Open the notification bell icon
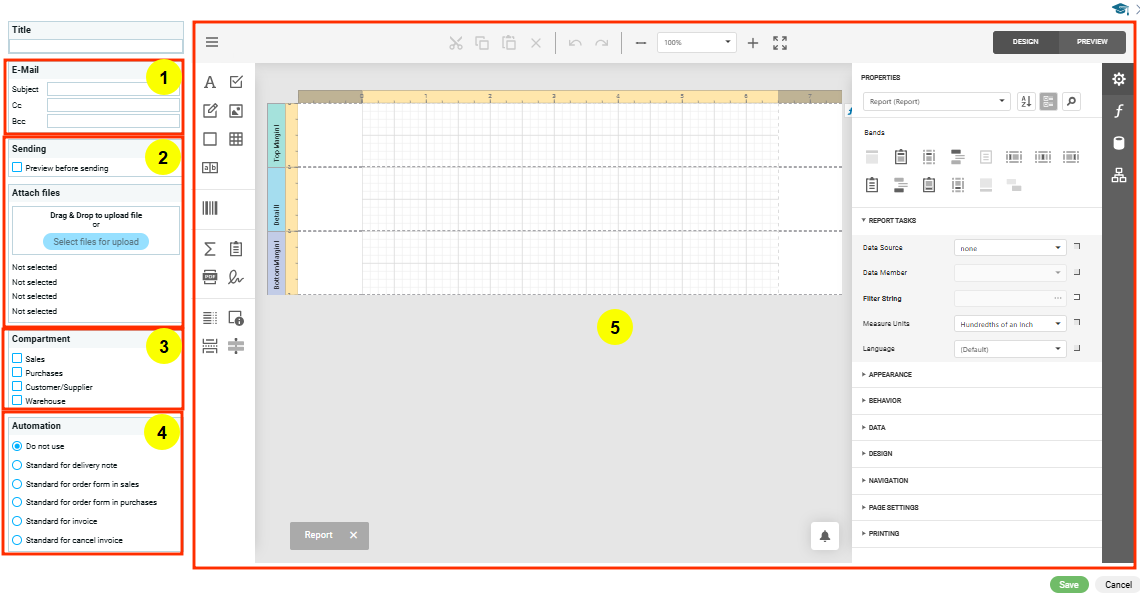 pos(824,536)
